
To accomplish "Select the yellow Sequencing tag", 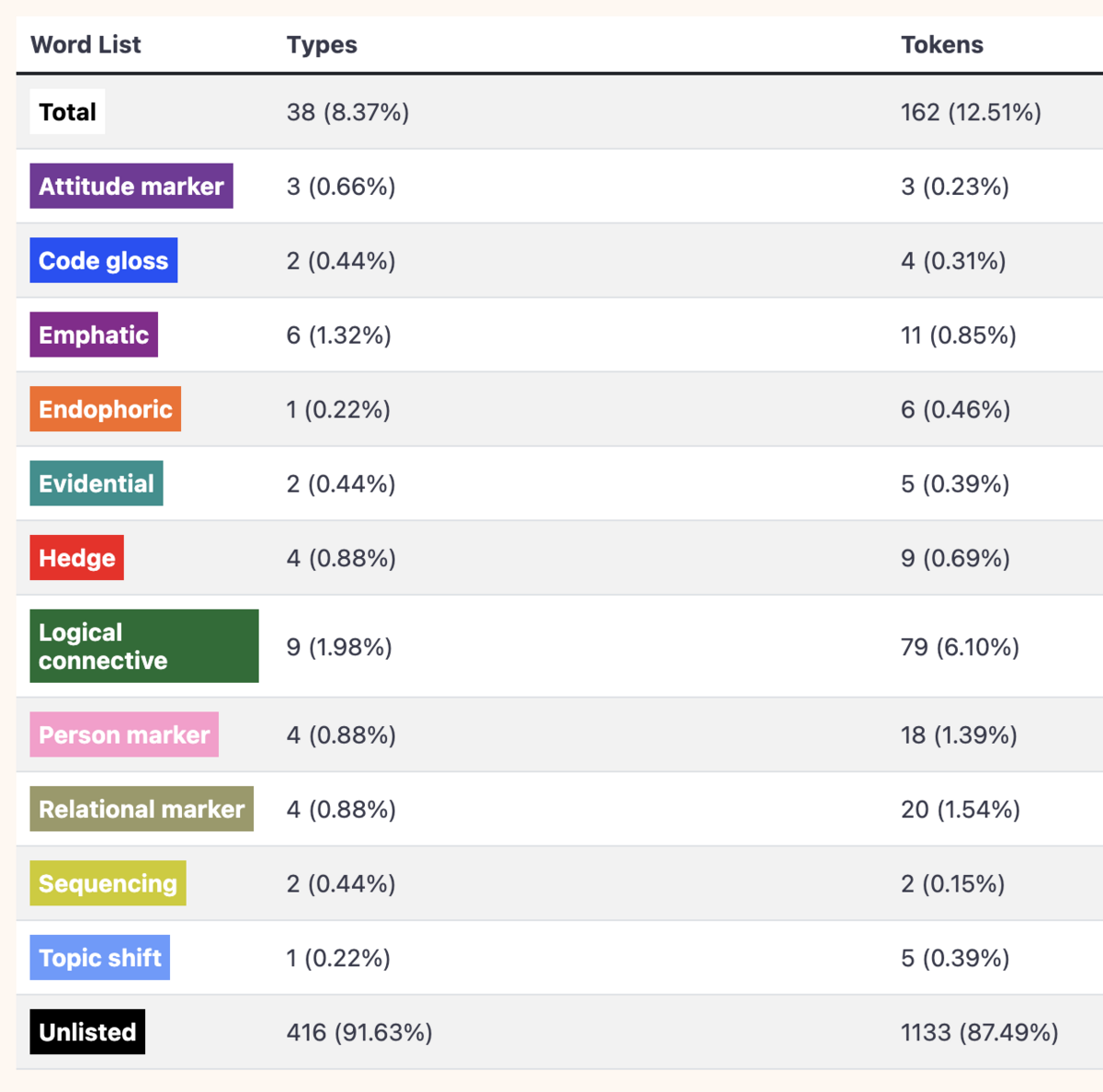I will click(108, 883).
